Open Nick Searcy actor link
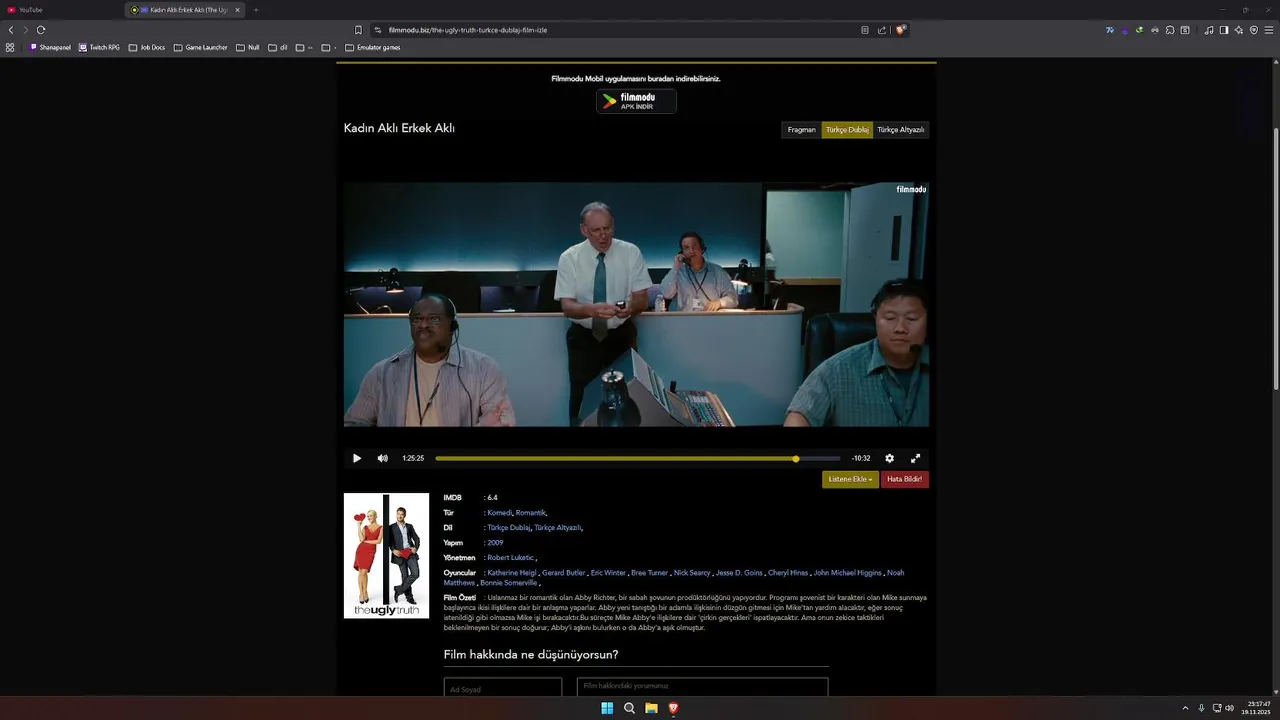This screenshot has width=1280, height=720. (692, 573)
